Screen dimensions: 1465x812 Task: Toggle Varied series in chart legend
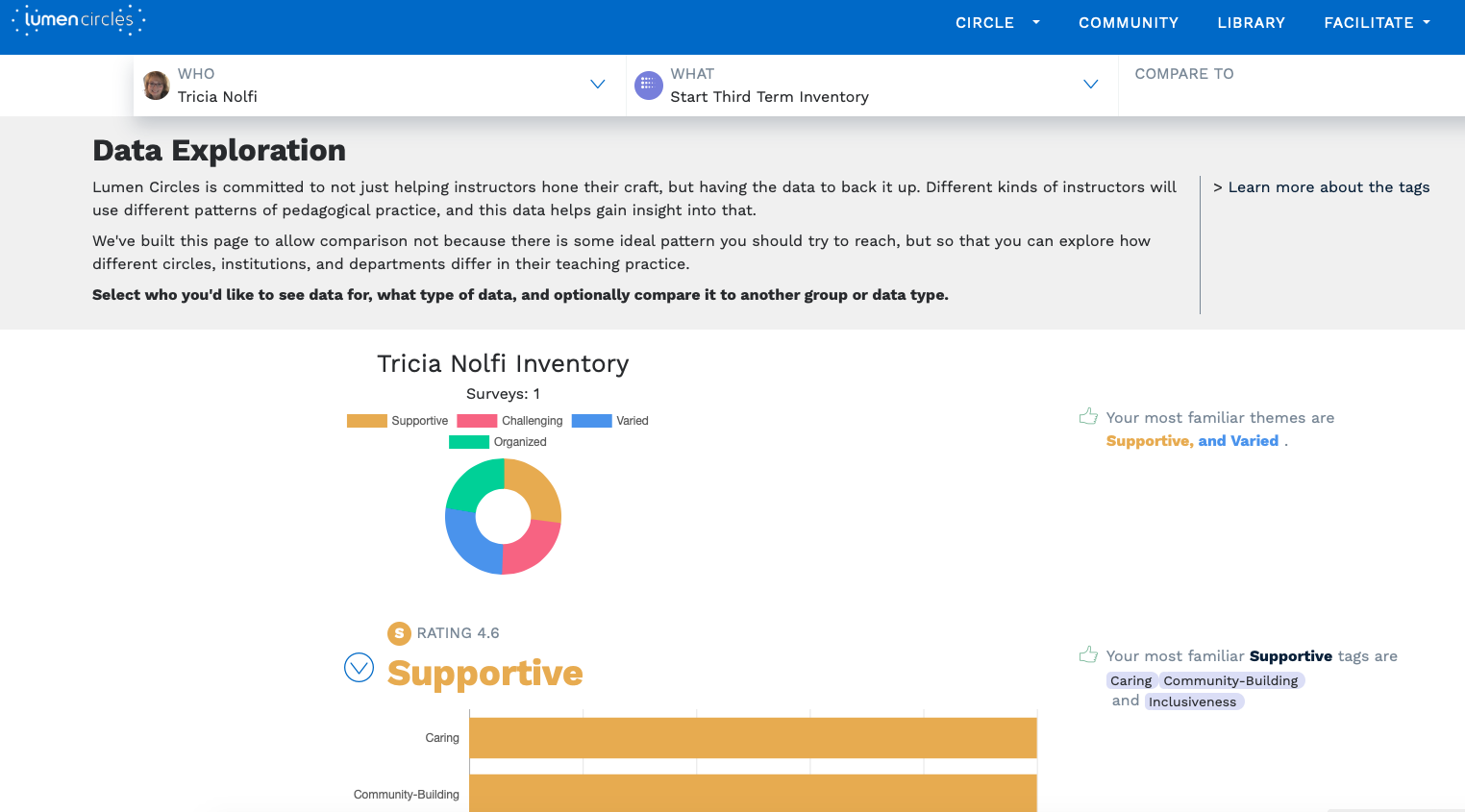tap(610, 421)
